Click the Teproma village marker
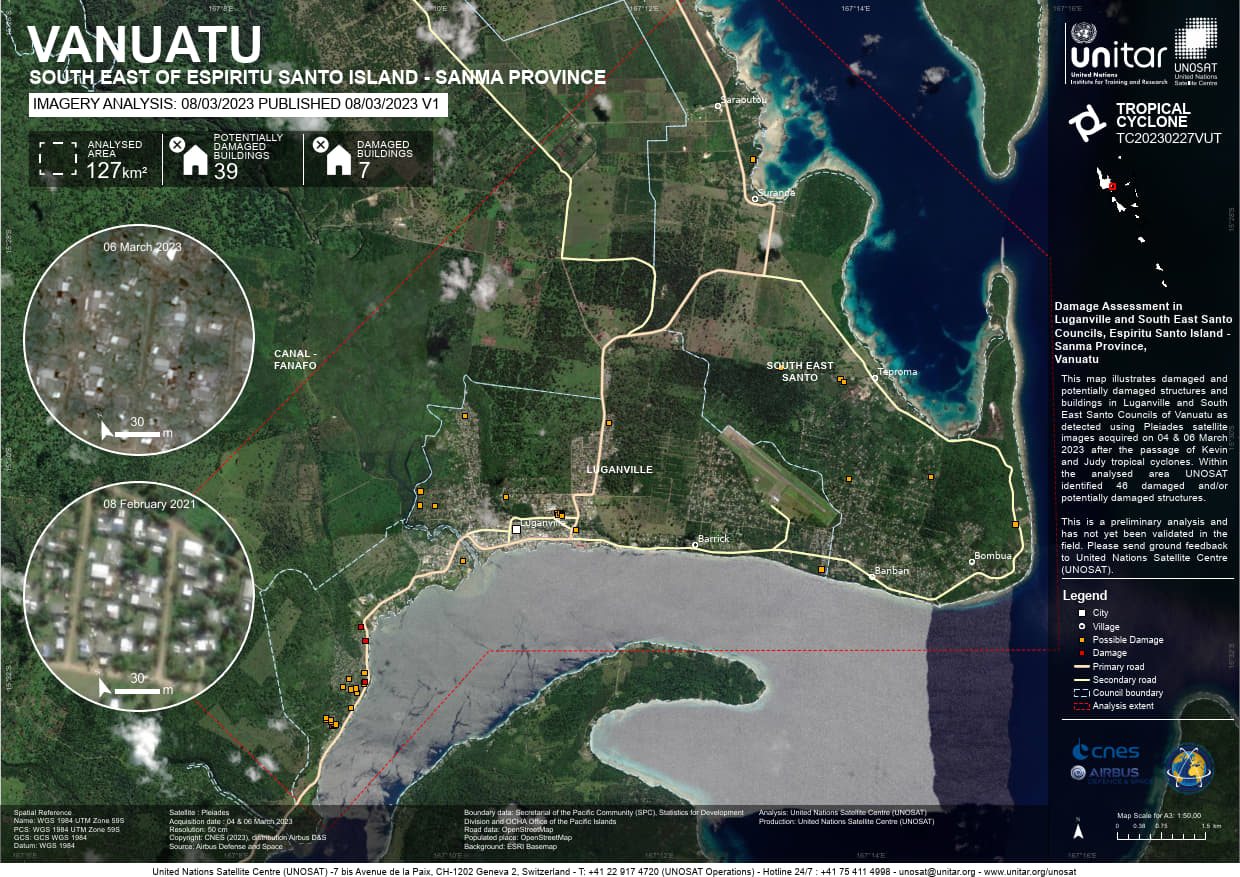1240x877 pixels. click(875, 378)
